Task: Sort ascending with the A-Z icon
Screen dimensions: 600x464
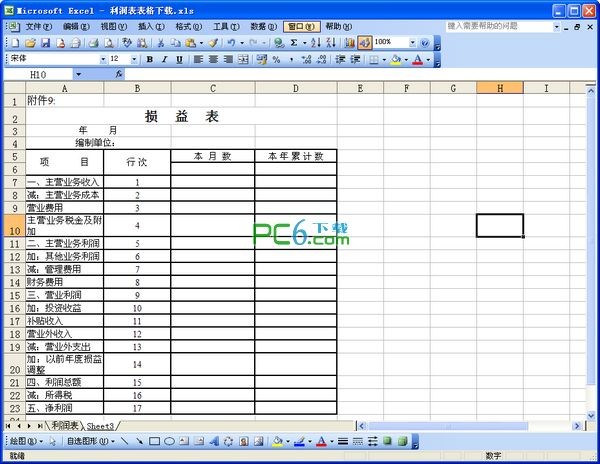Action: [316, 43]
